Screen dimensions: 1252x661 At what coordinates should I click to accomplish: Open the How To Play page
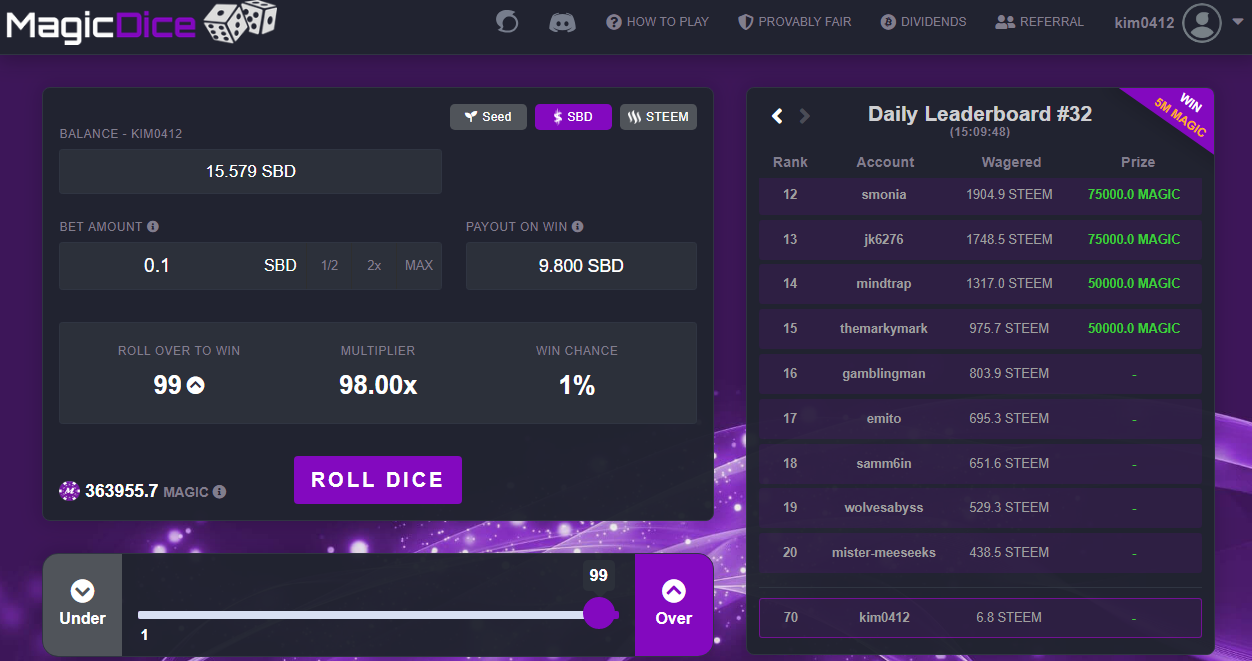click(x=657, y=21)
